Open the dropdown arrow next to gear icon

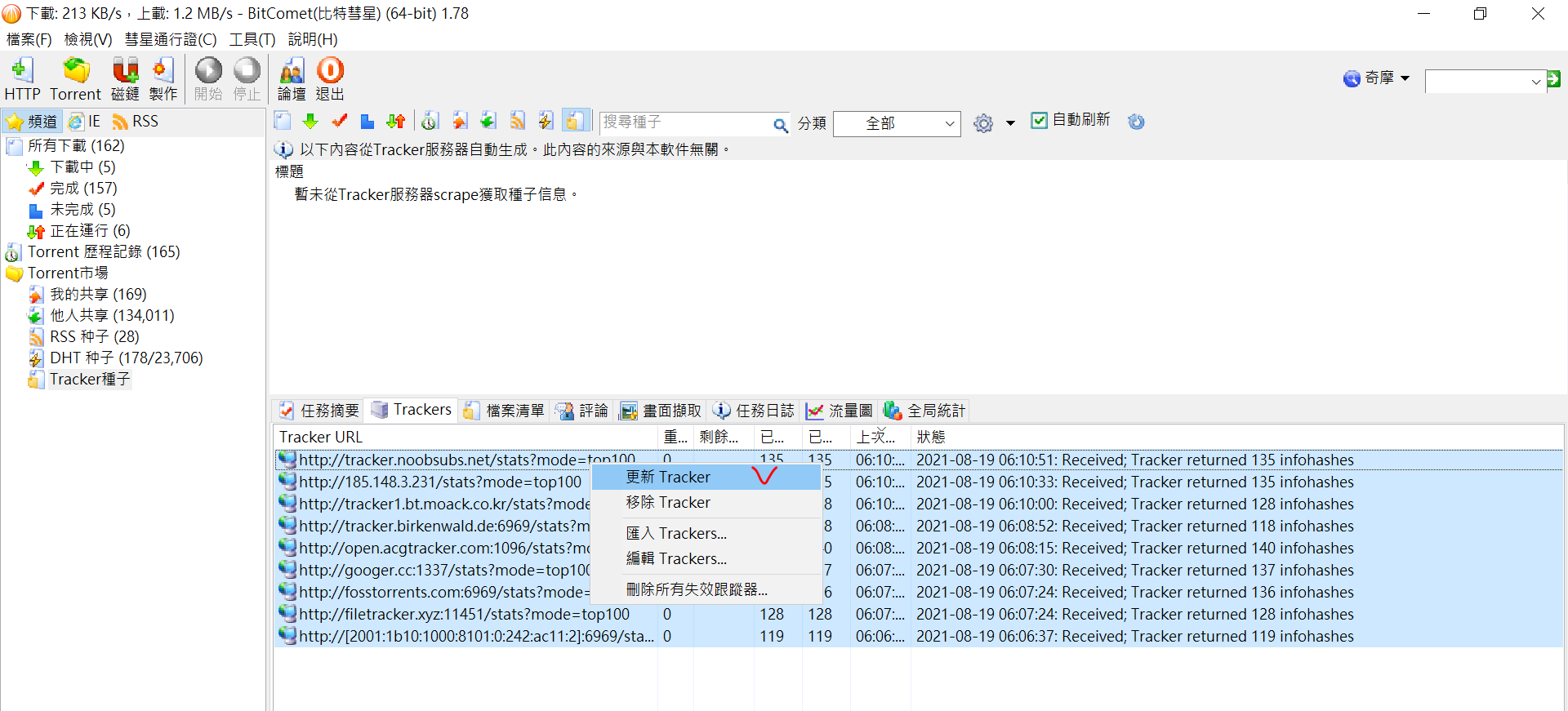pyautogui.click(x=1010, y=123)
